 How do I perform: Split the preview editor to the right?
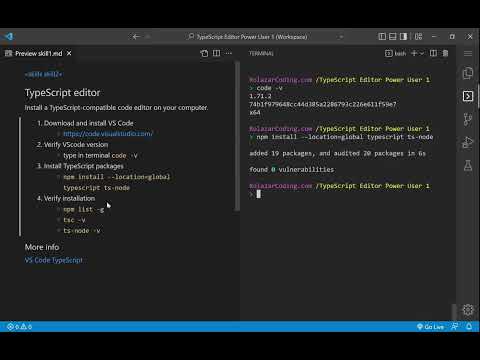click(216, 53)
